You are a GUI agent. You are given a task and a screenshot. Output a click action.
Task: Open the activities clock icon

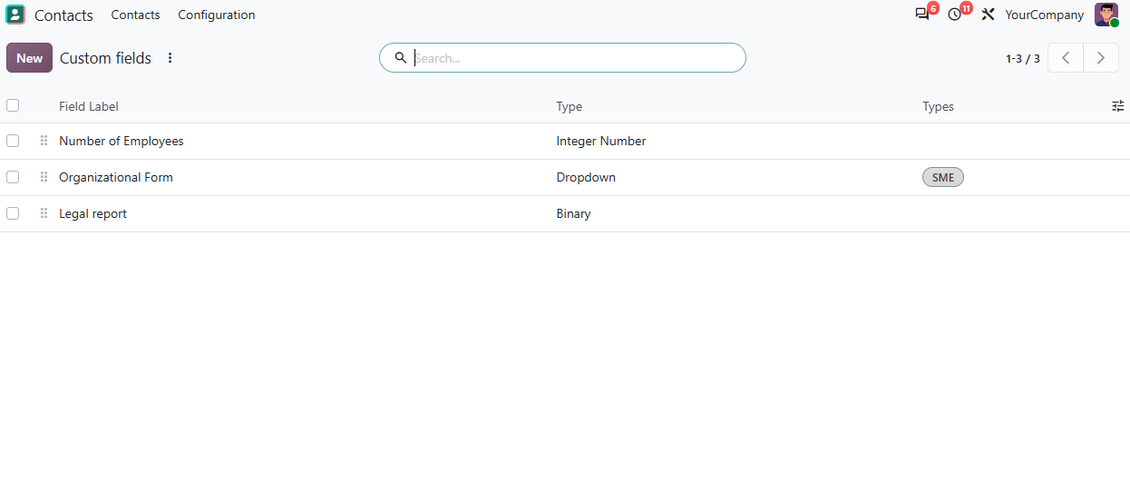tap(955, 14)
